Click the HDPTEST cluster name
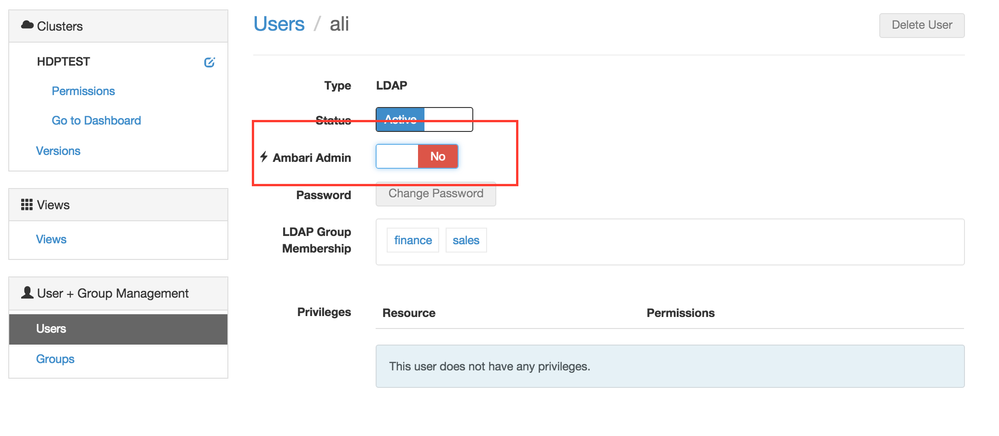The image size is (999, 436). click(x=63, y=62)
